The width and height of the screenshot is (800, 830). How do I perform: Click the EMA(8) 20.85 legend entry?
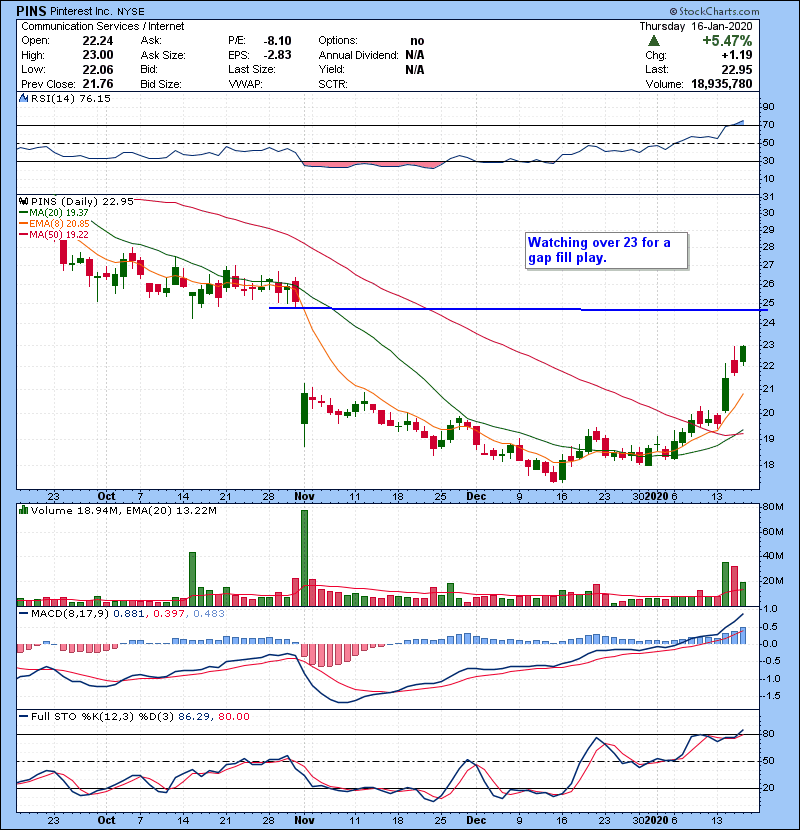pos(55,223)
